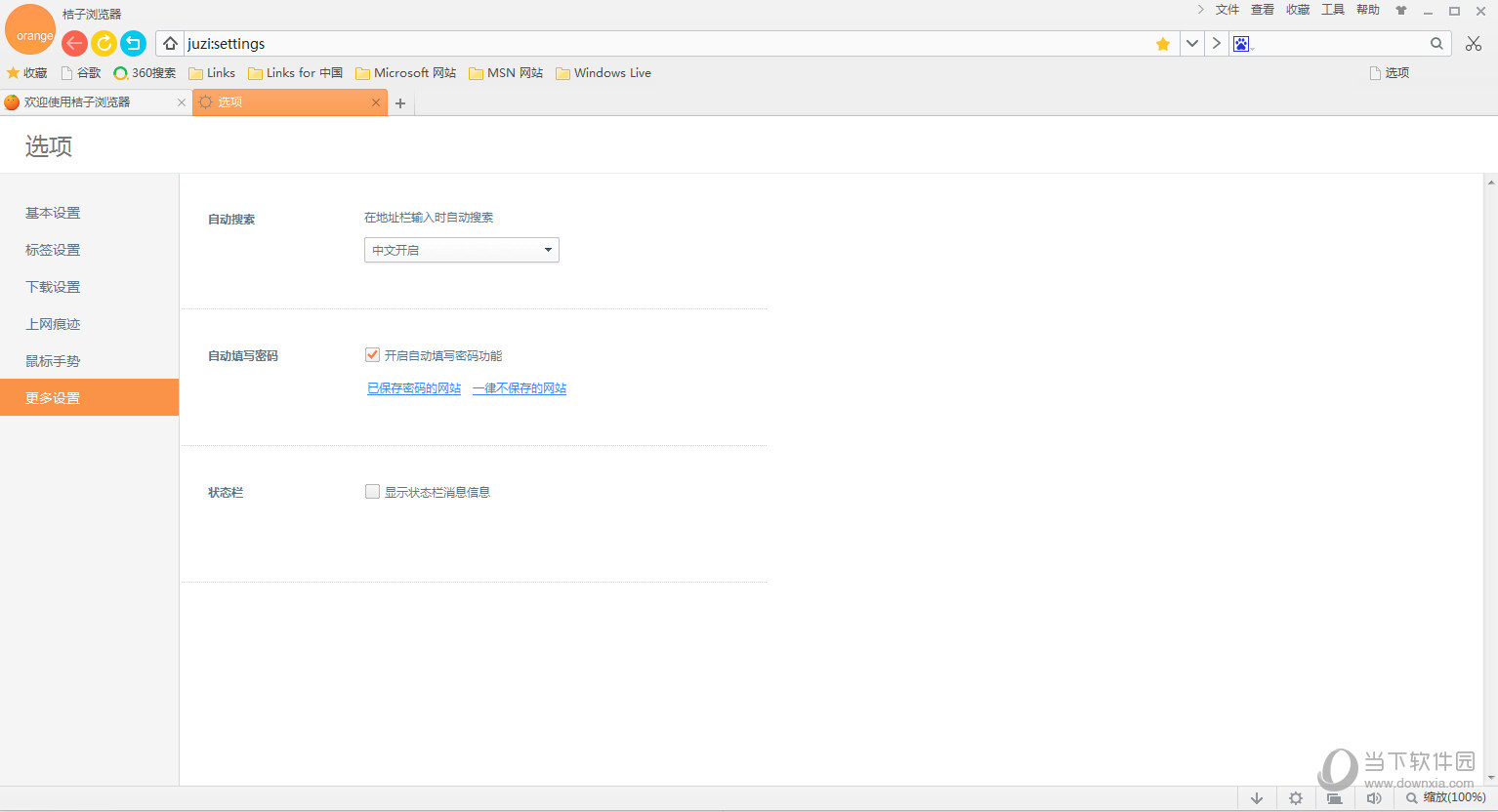Viewport: 1498px width, 812px height.
Task: Click the red back arrow button
Action: coord(74,43)
